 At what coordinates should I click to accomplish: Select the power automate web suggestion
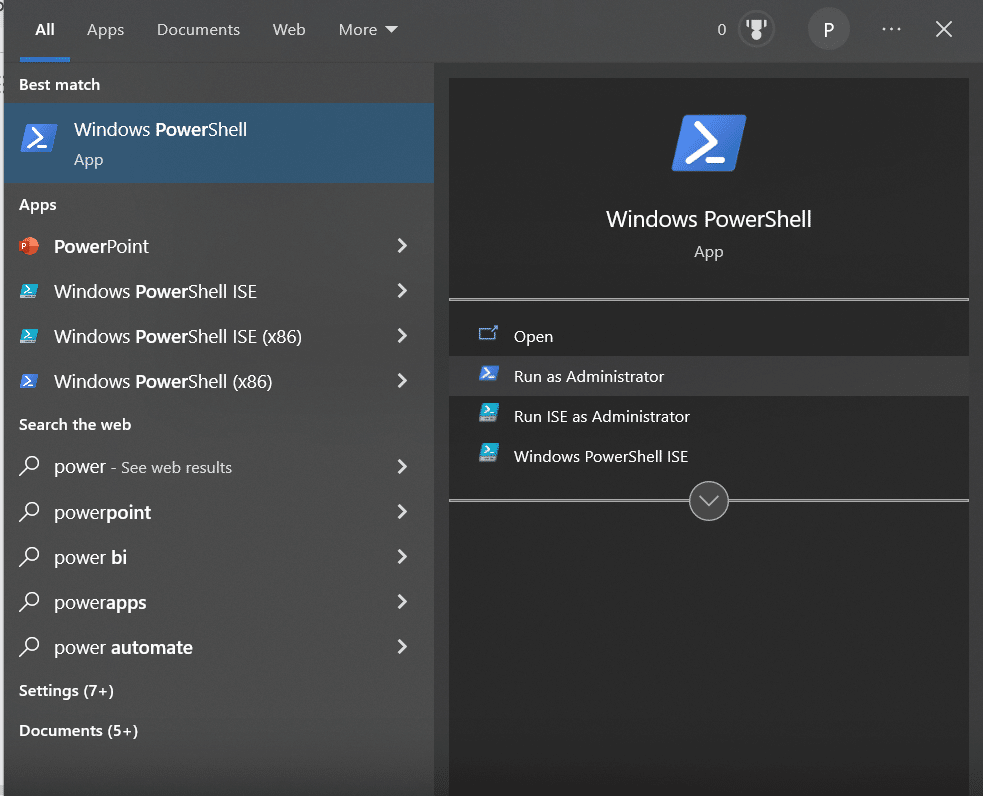pyautogui.click(x=219, y=647)
